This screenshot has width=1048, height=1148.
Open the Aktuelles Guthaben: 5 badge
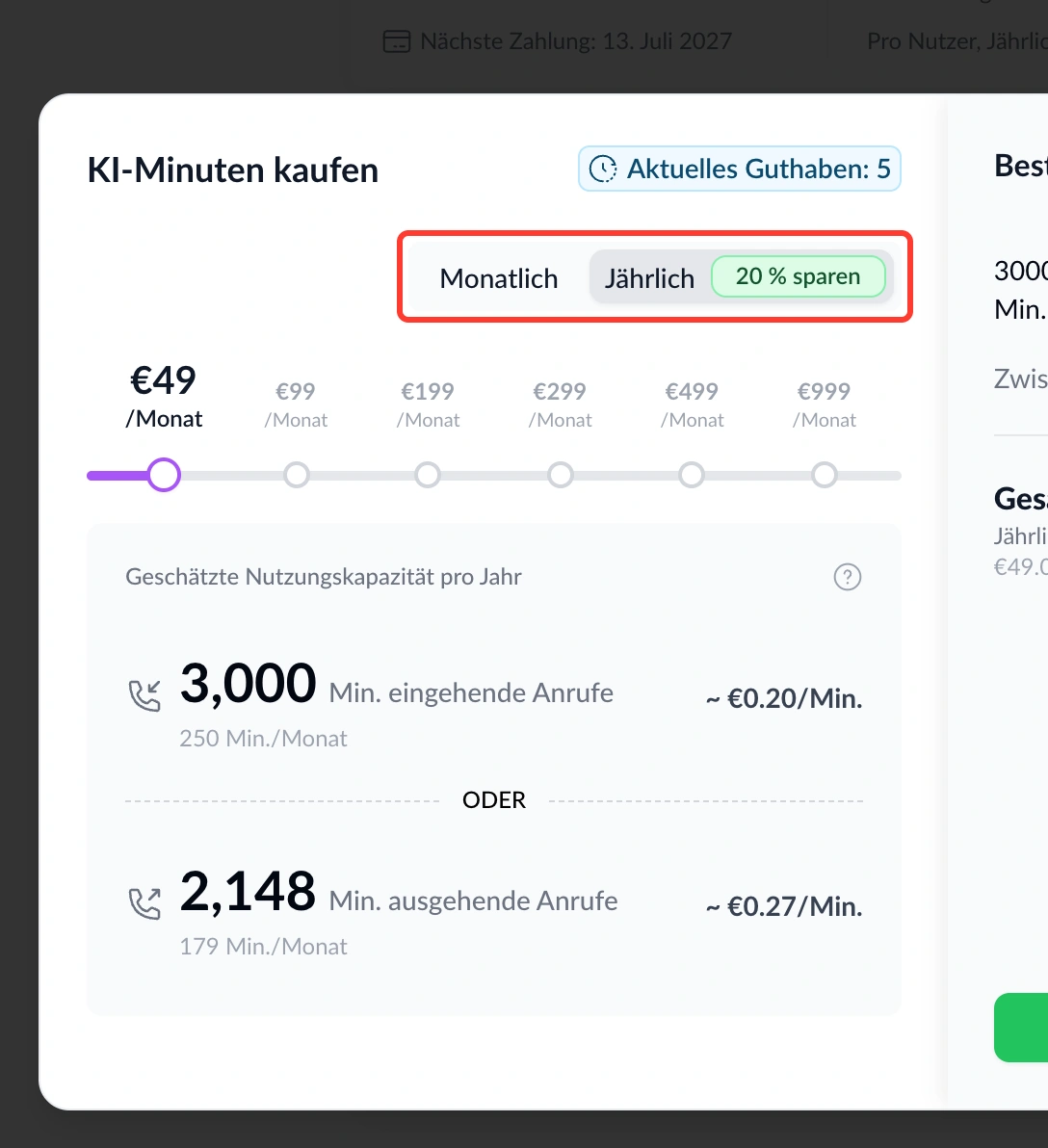click(x=740, y=170)
